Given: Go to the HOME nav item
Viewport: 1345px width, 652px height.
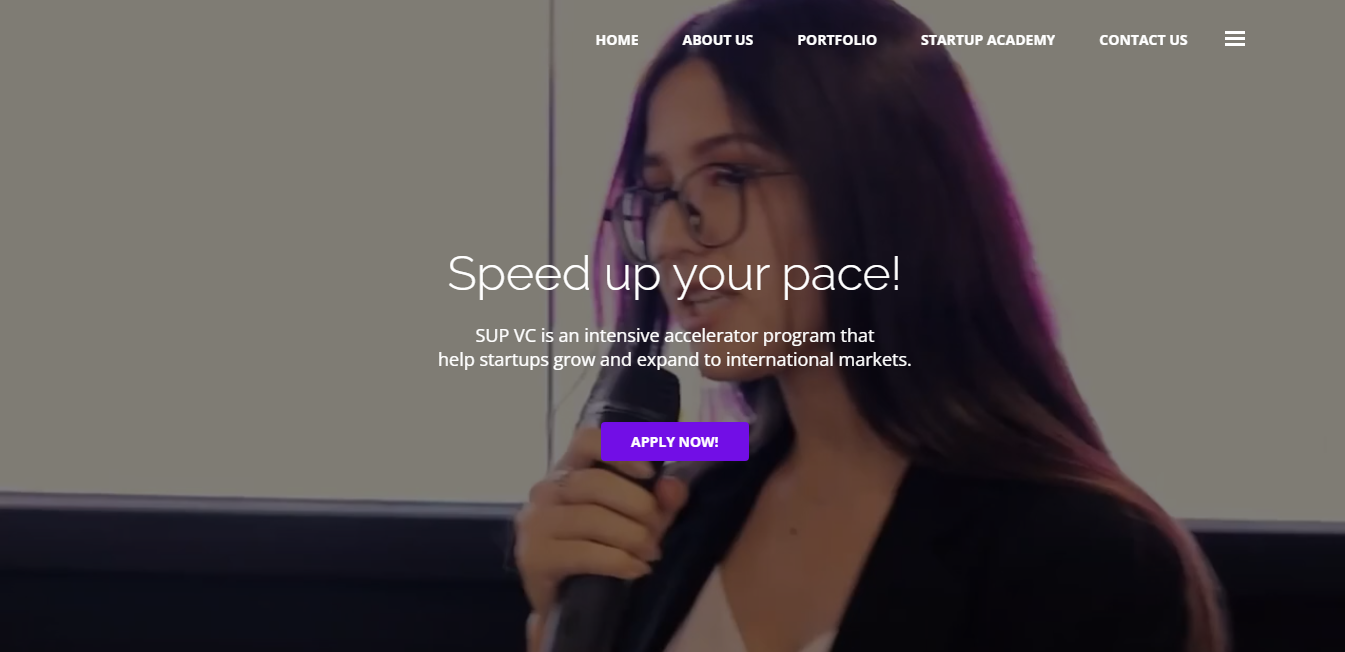Looking at the screenshot, I should tap(617, 40).
